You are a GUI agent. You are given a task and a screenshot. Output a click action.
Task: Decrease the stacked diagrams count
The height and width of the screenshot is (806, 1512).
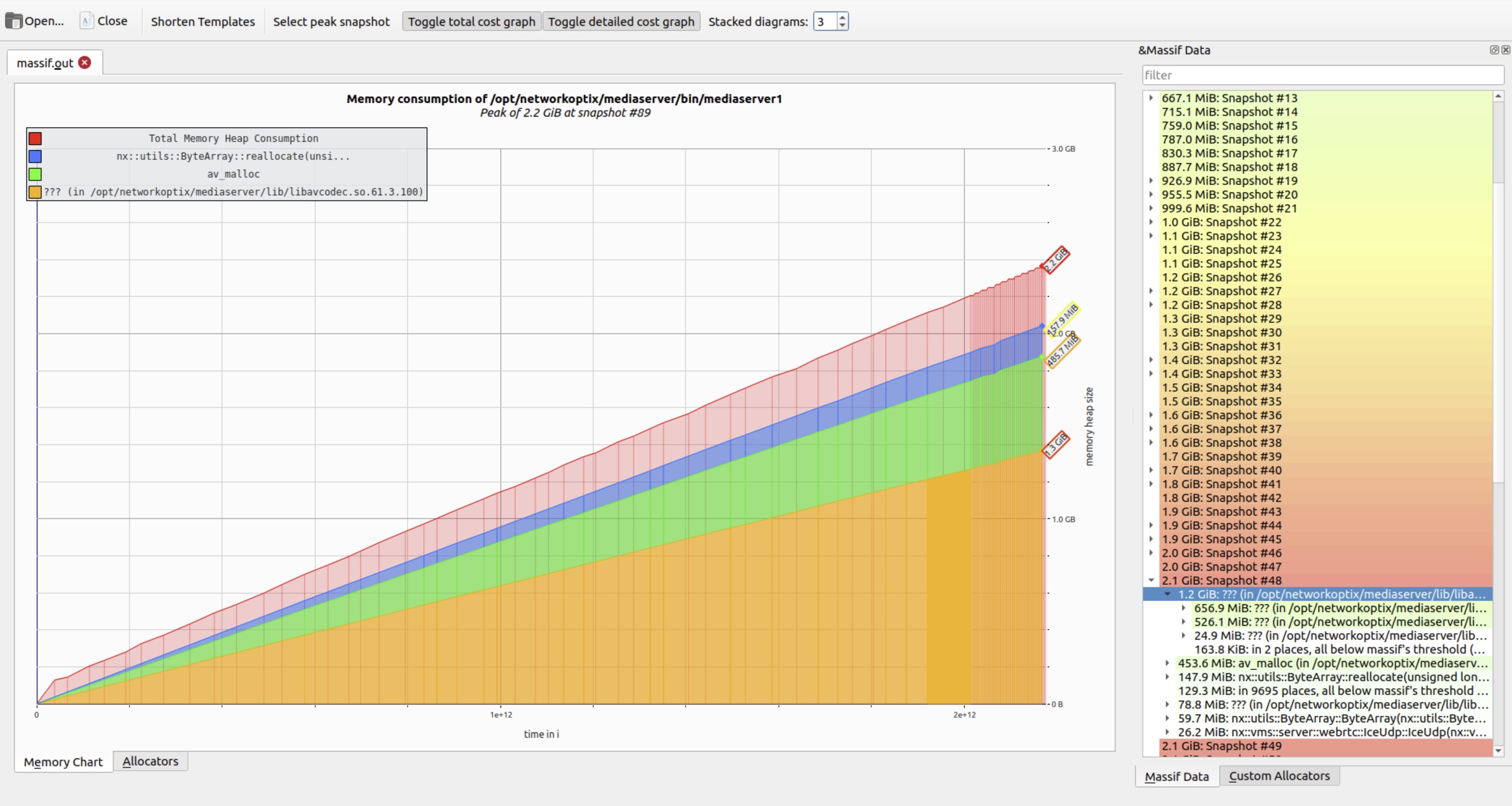click(842, 25)
